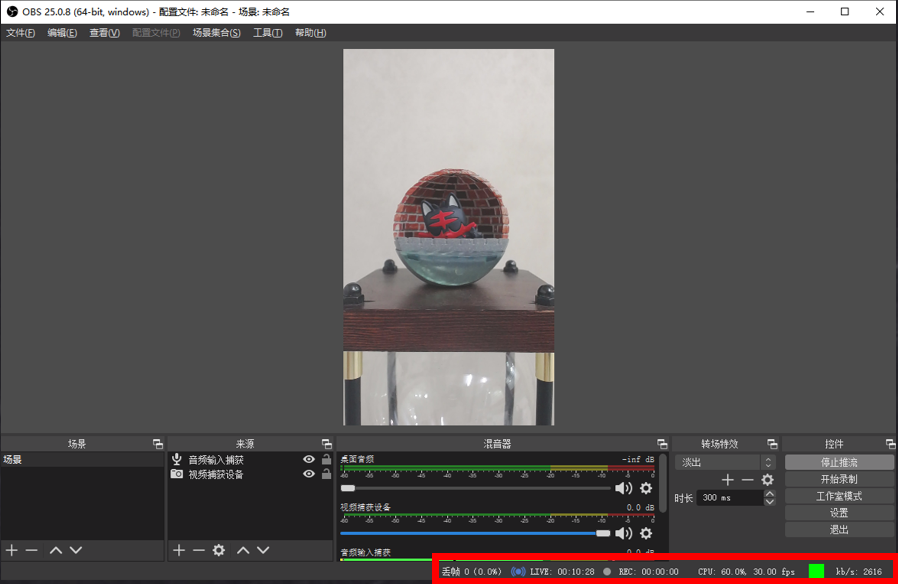
Task: Remove selected source with minus icon
Action: point(199,550)
